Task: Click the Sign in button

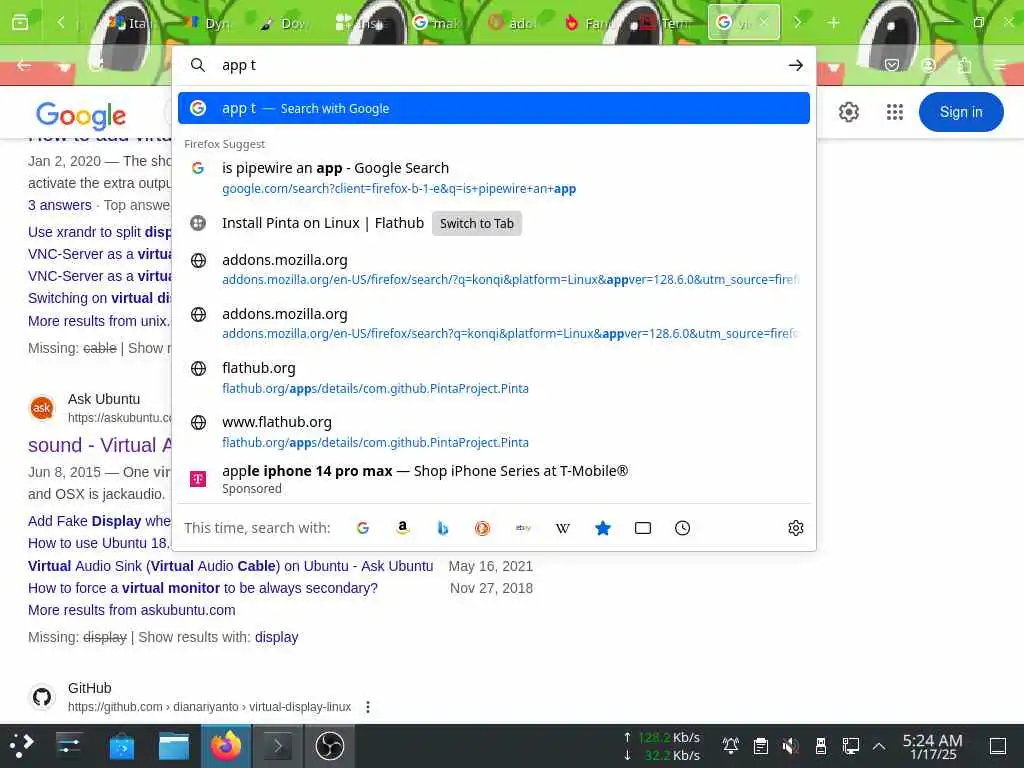Action: (x=961, y=112)
